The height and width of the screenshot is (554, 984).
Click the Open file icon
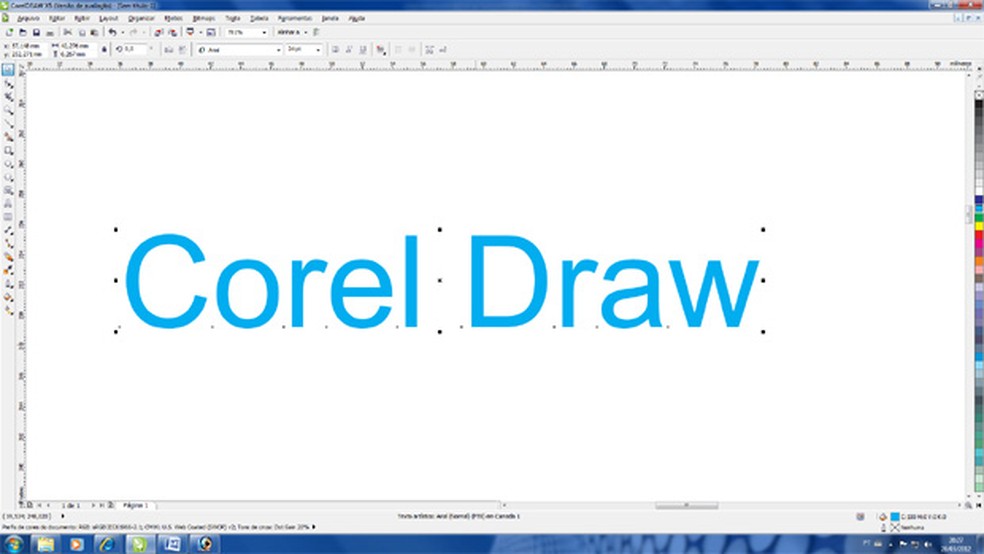pos(23,32)
